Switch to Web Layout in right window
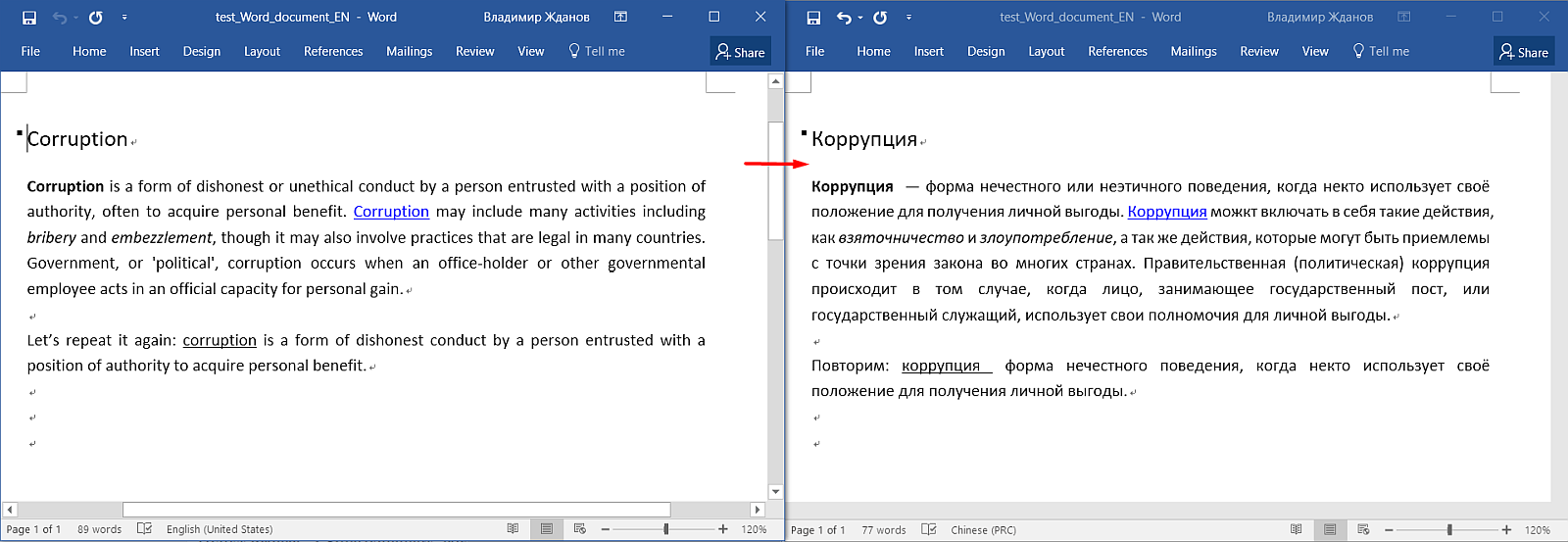The height and width of the screenshot is (542, 1568). [x=1363, y=529]
